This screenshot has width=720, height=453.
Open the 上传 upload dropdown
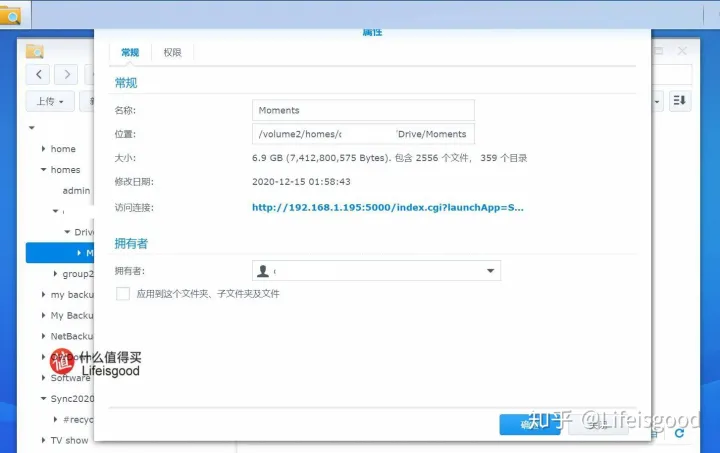pos(50,101)
